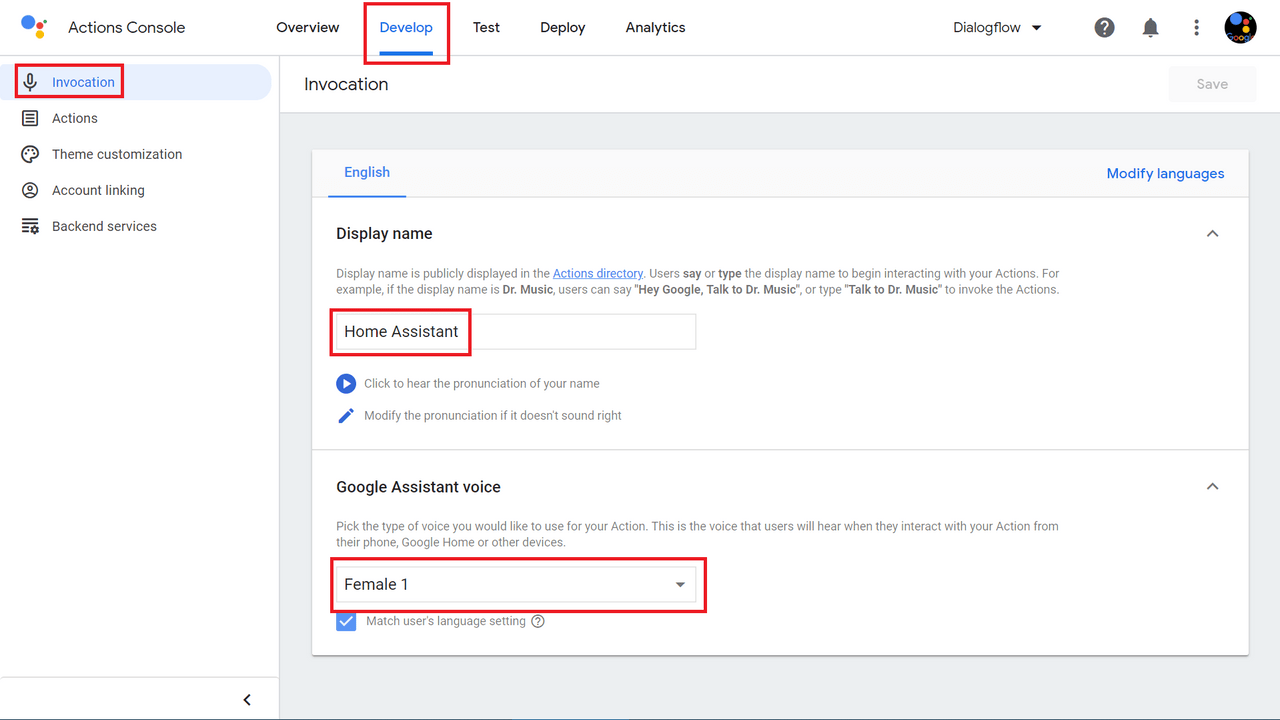Viewport: 1280px width, 720px height.
Task: Open the Deploy tab
Action: pos(563,28)
